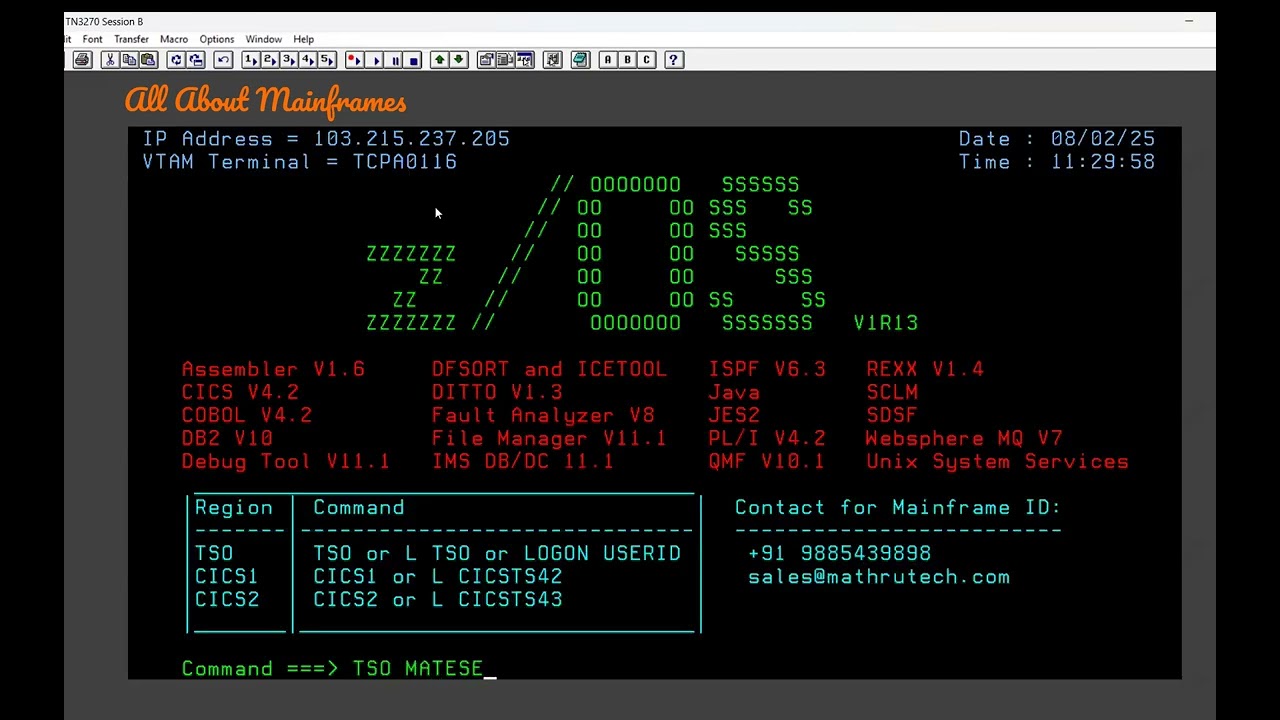This screenshot has width=1280, height=720.
Task: Open the Macro menu
Action: 174,39
